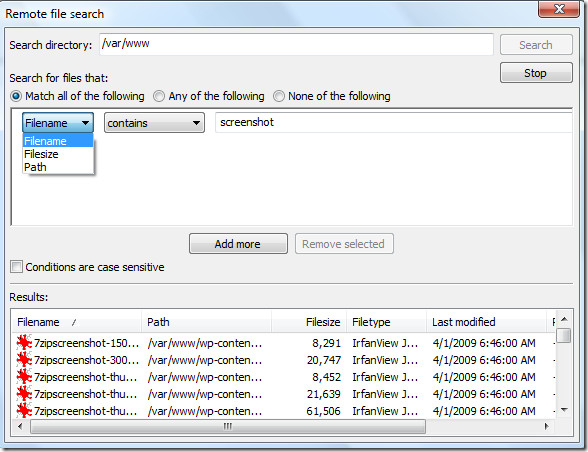The height and width of the screenshot is (452, 588).
Task: Click the file icon for the 8,452-byte result
Action: coord(24,377)
